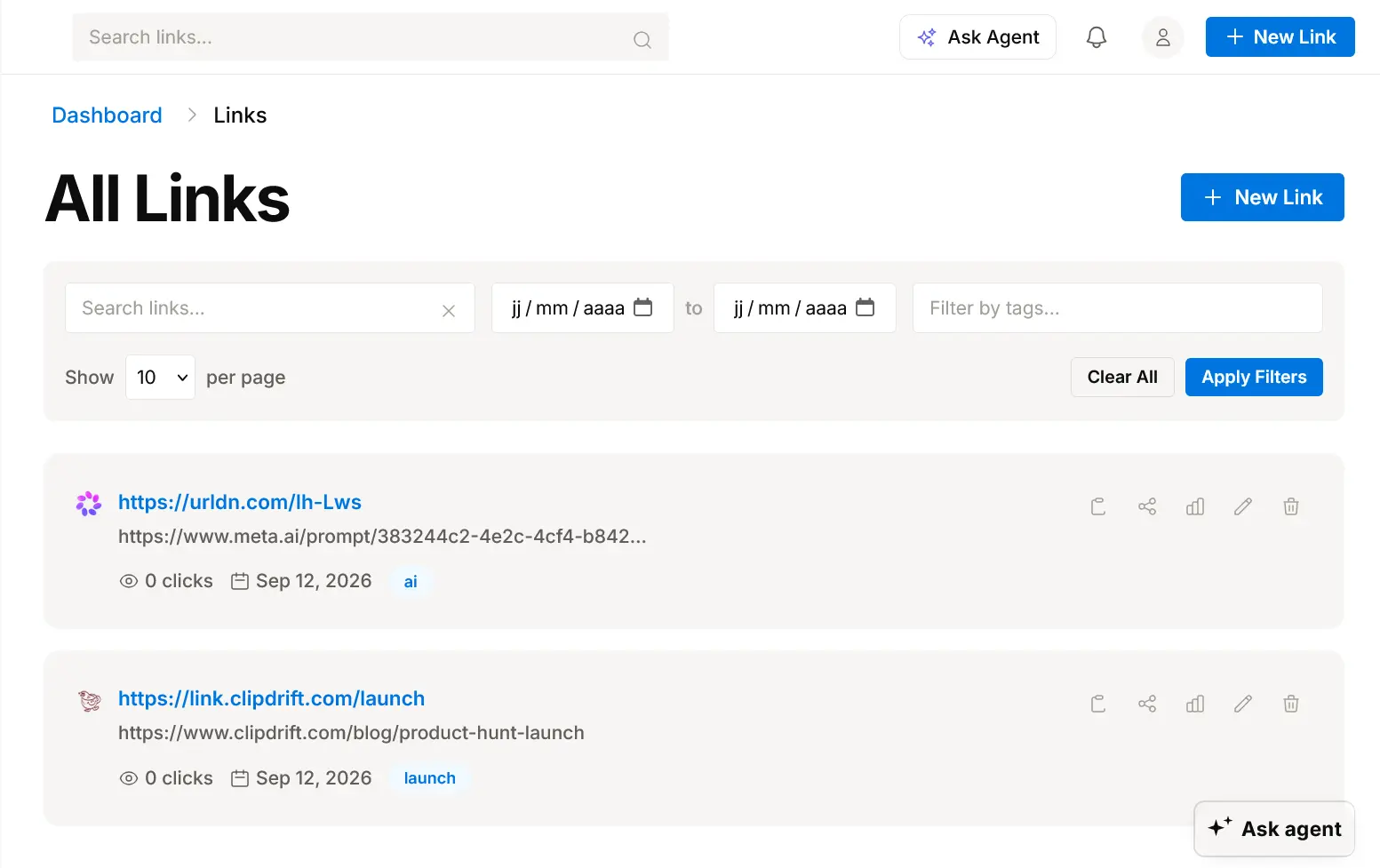1380x868 pixels.
Task: Open notifications bell
Action: (x=1097, y=37)
